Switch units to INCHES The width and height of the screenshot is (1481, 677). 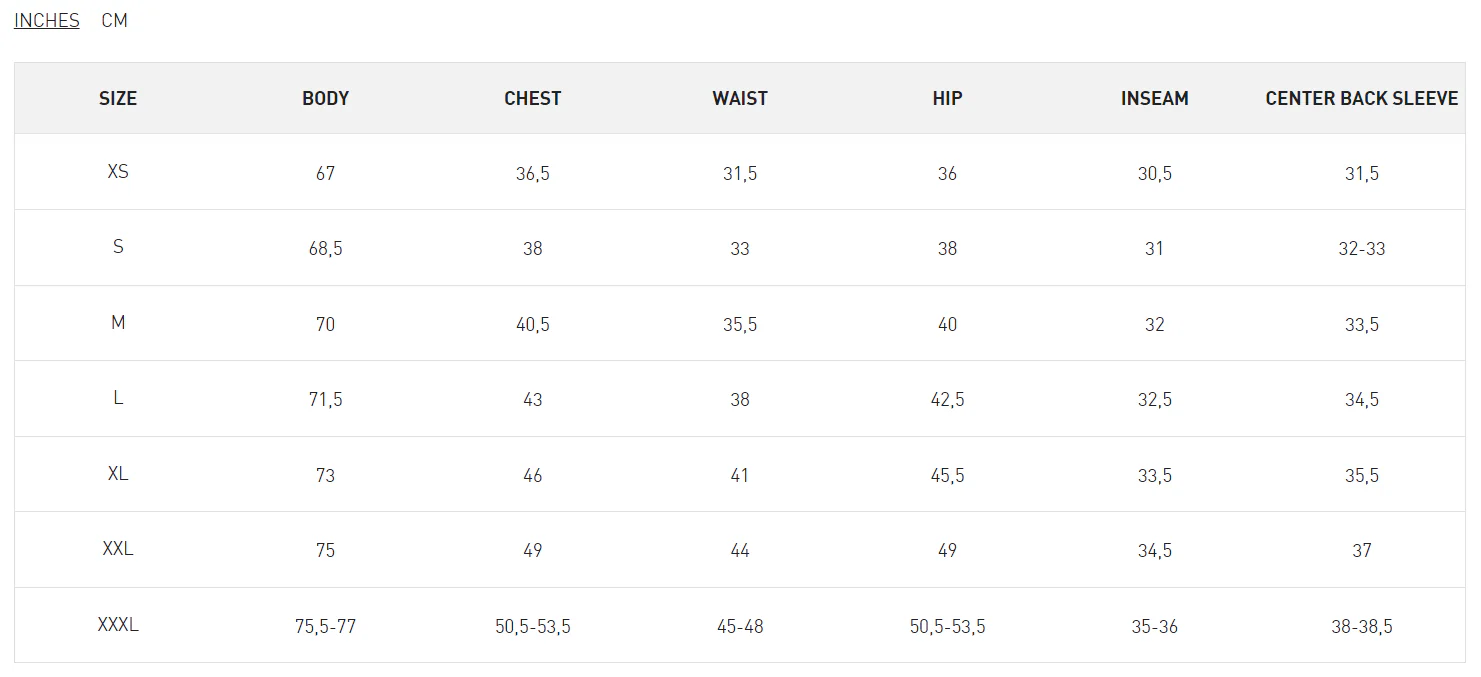click(x=47, y=21)
